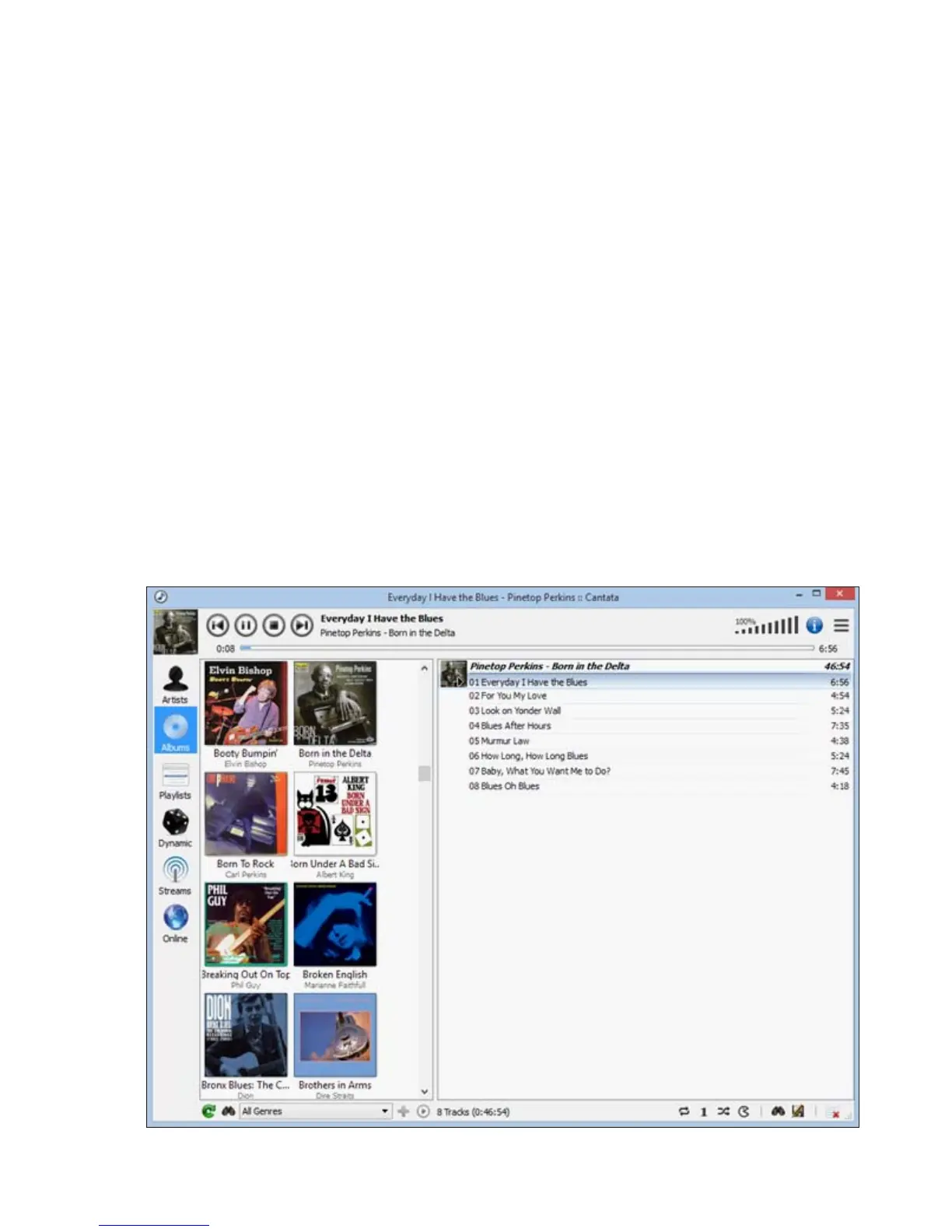Click current track cover art in header

pos(176,632)
